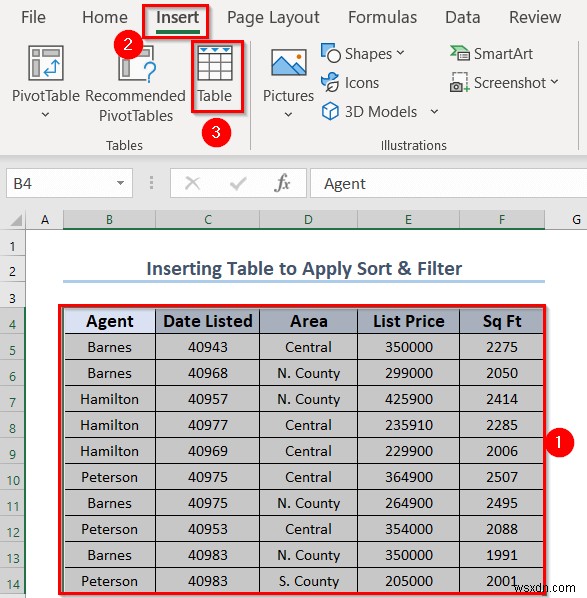Select column G header

566,220
